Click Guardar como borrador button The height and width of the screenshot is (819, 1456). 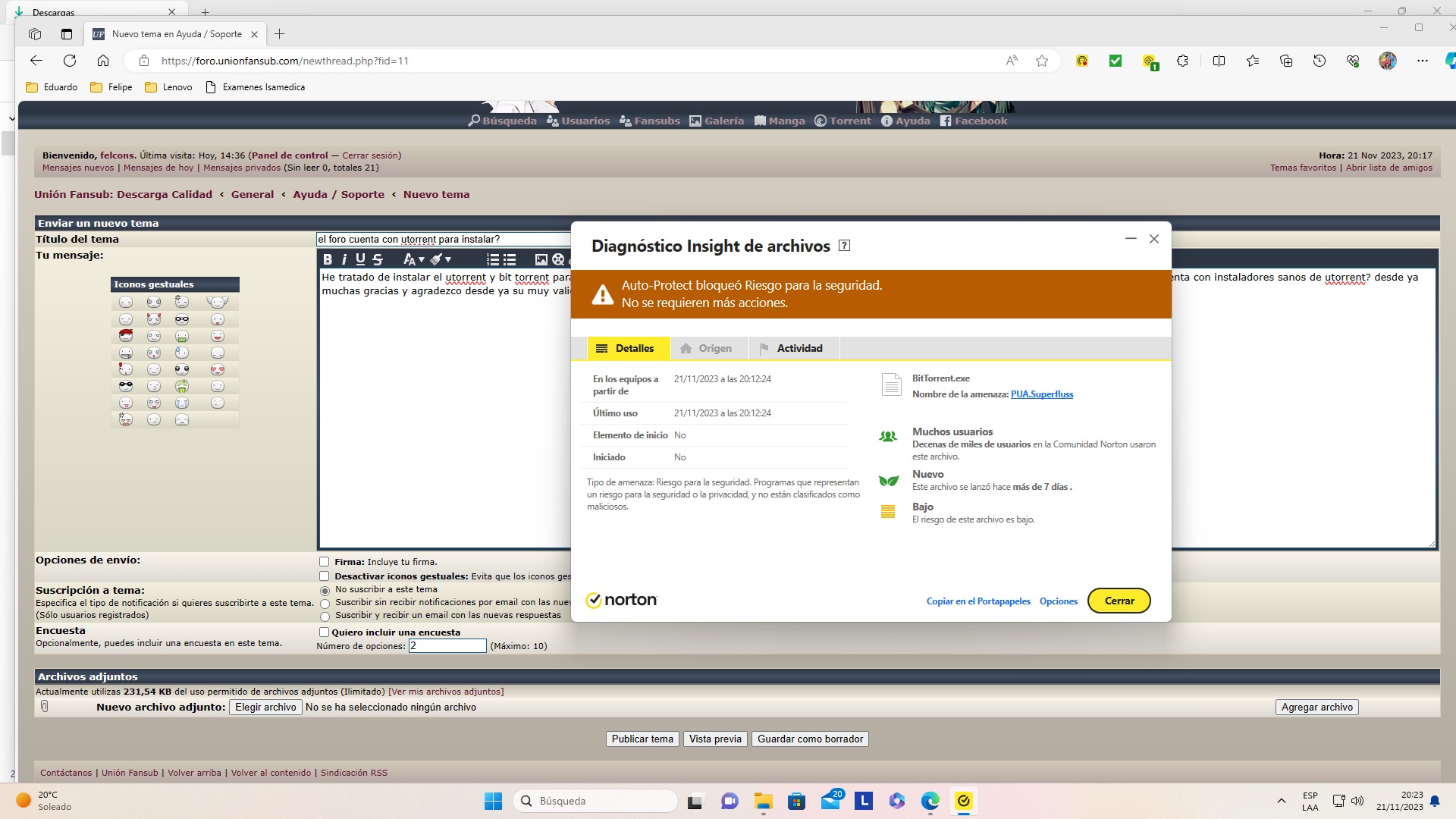pyautogui.click(x=810, y=739)
